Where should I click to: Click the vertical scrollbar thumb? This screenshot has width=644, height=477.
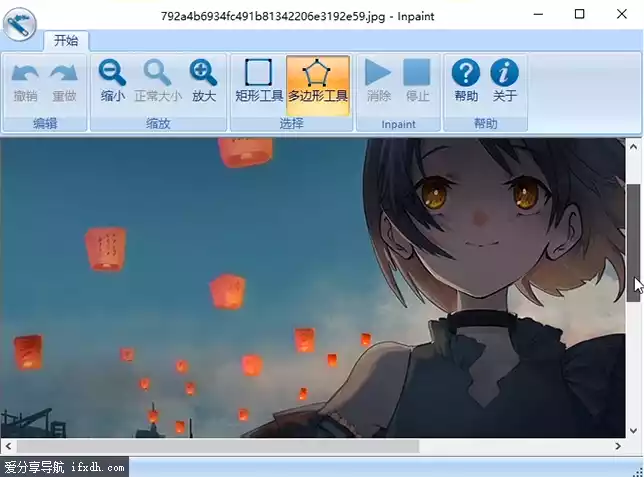tap(633, 240)
